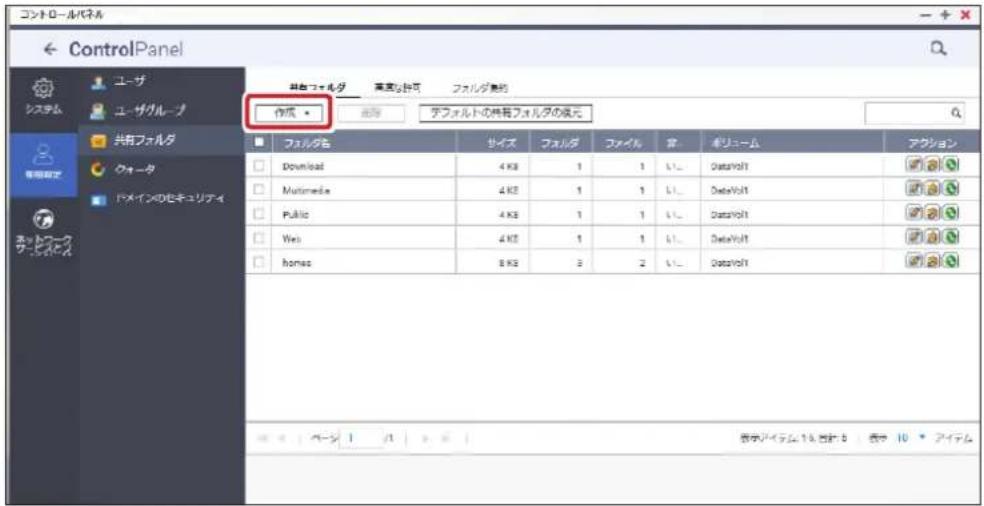984x506 pixels.
Task: Check the box for the Web folder
Action: click(x=259, y=237)
